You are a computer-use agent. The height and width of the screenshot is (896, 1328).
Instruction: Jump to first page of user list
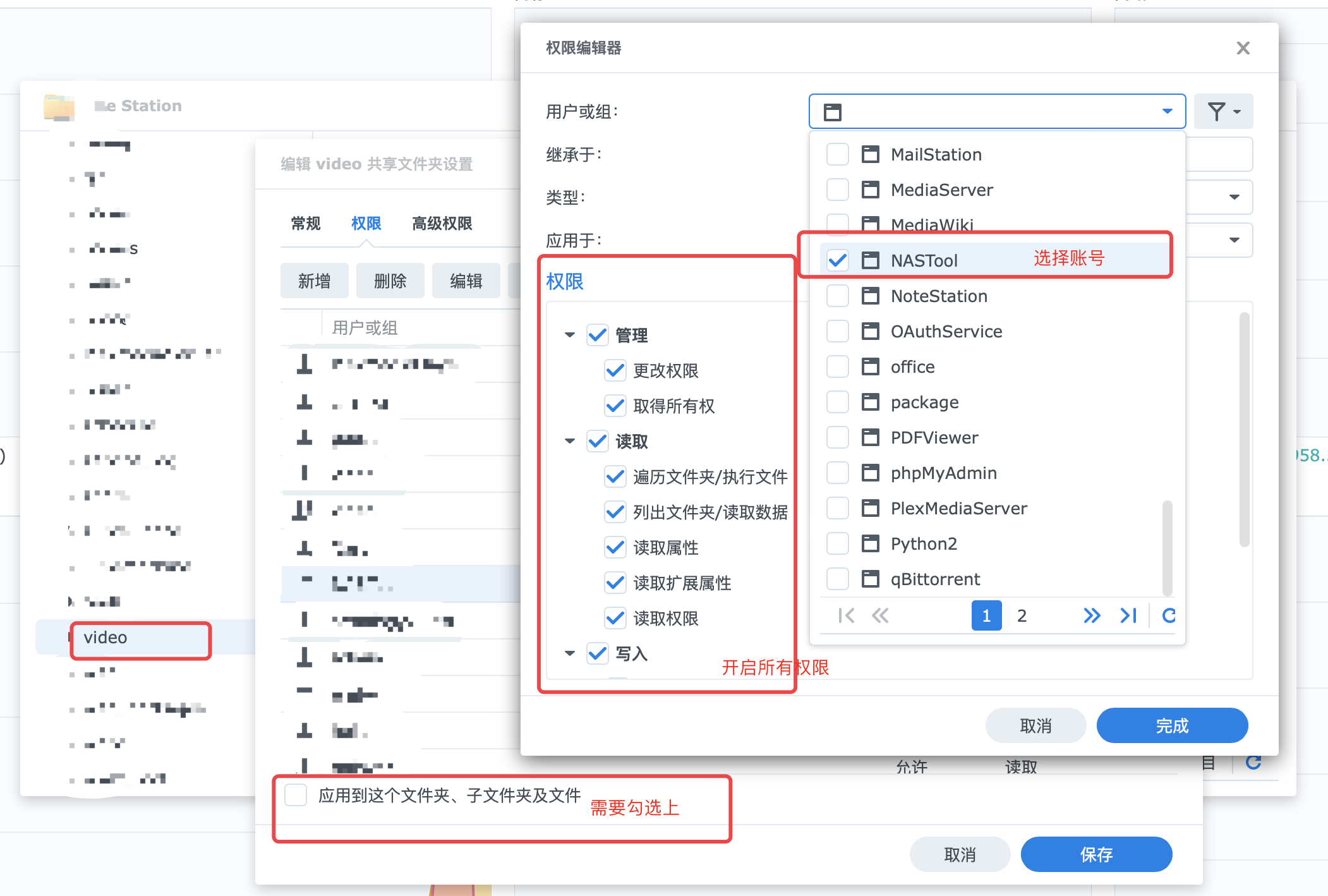[x=846, y=615]
